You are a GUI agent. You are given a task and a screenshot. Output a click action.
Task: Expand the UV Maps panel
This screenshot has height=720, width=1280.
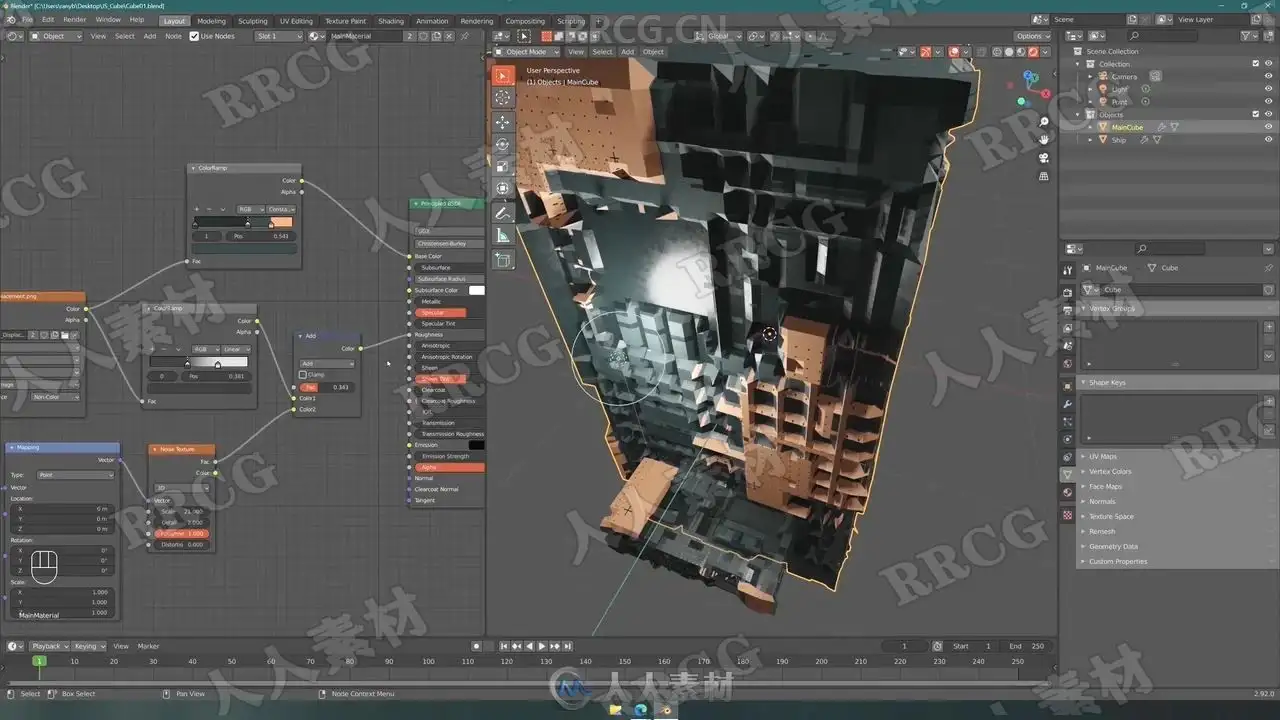tap(1102, 456)
